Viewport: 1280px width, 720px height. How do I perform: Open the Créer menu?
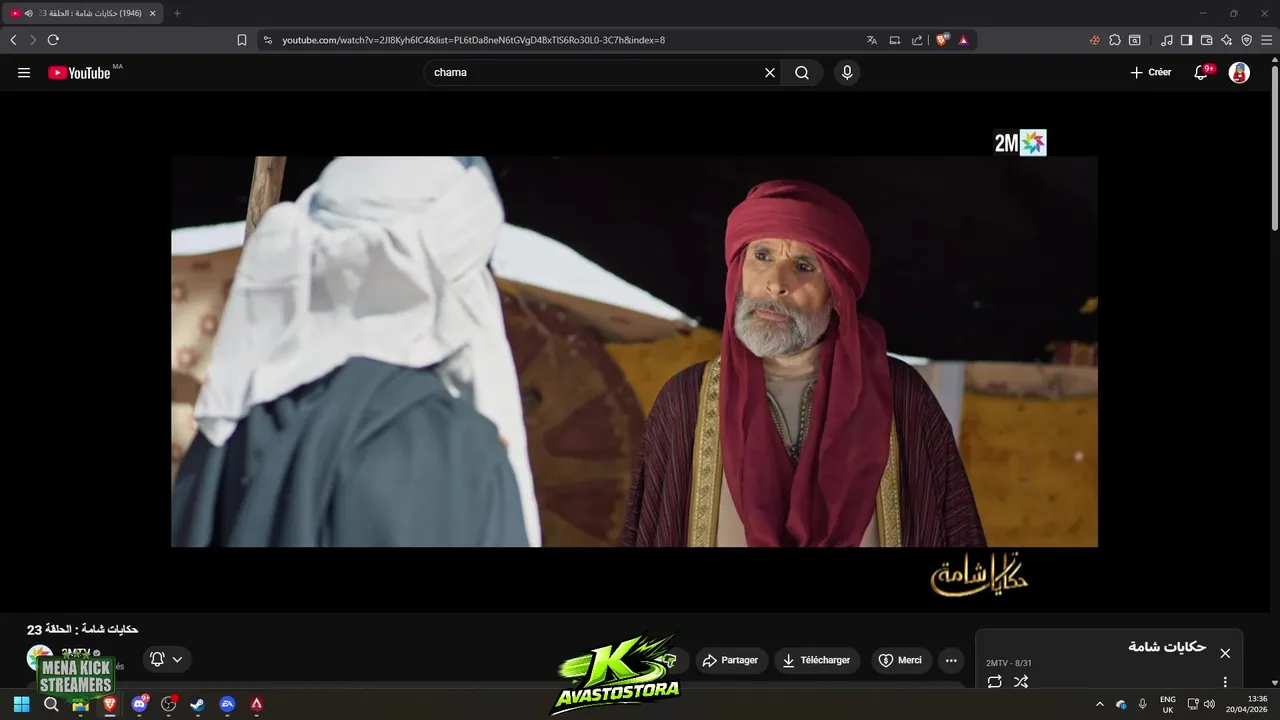tap(1151, 72)
